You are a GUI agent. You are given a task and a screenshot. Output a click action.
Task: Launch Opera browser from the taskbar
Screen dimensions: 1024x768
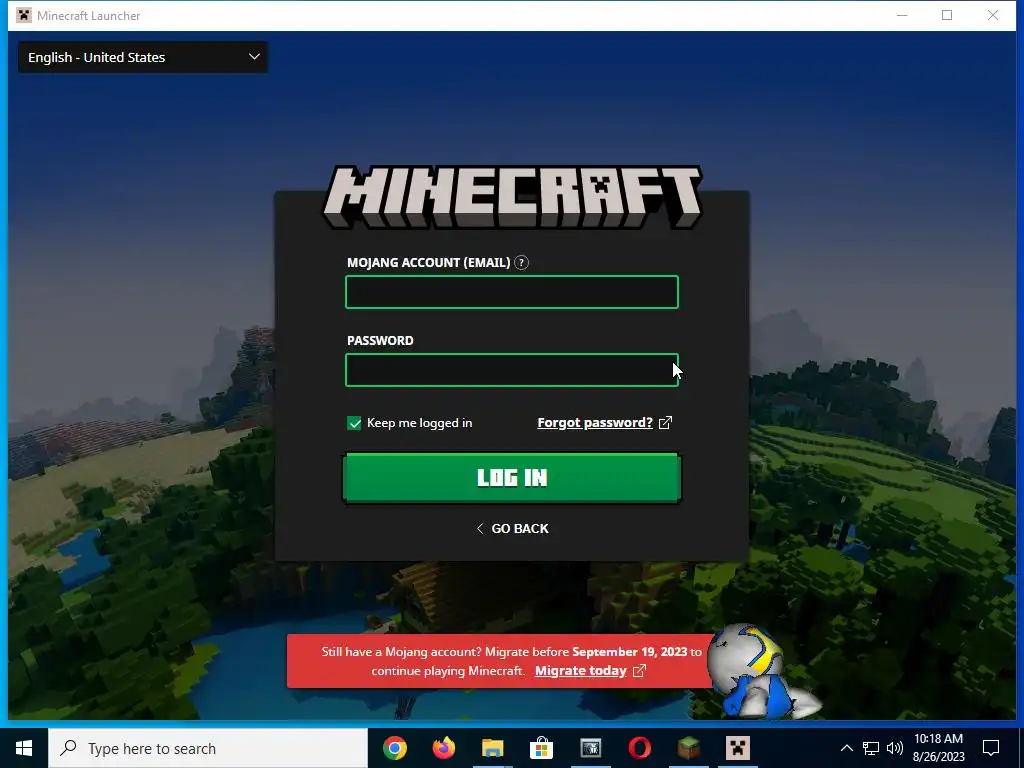coord(639,748)
